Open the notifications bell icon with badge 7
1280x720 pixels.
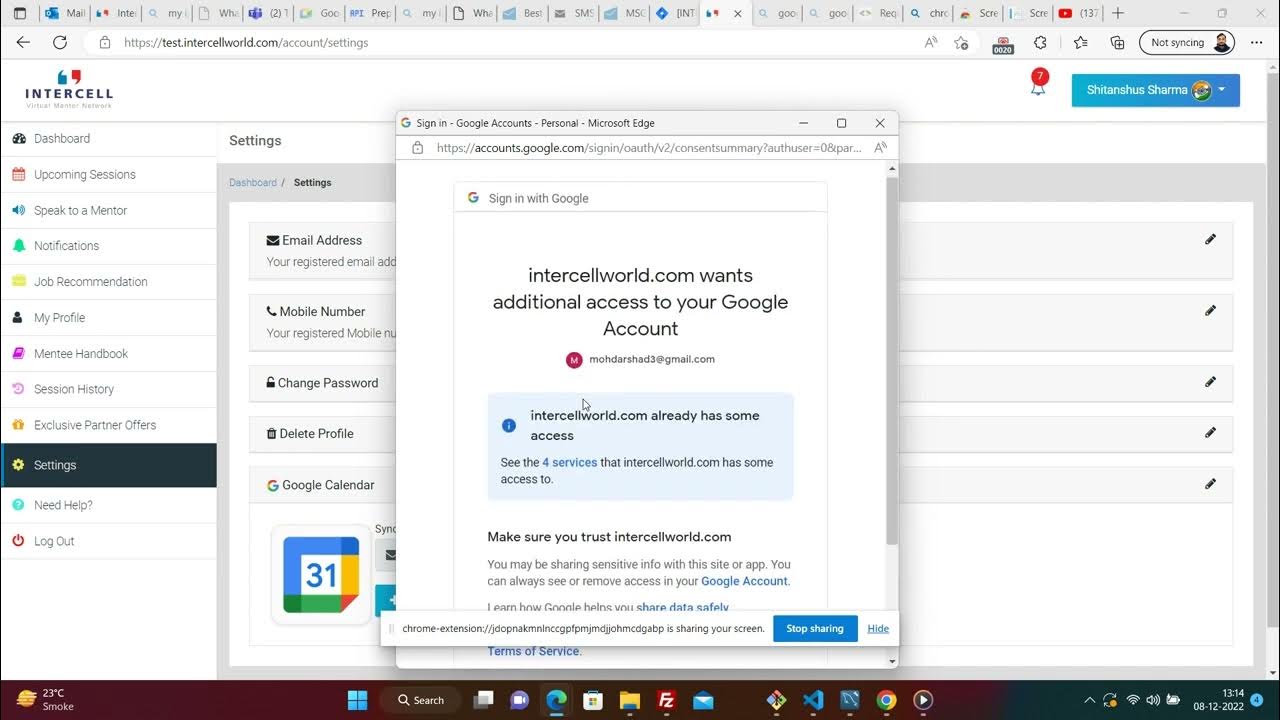1038,84
